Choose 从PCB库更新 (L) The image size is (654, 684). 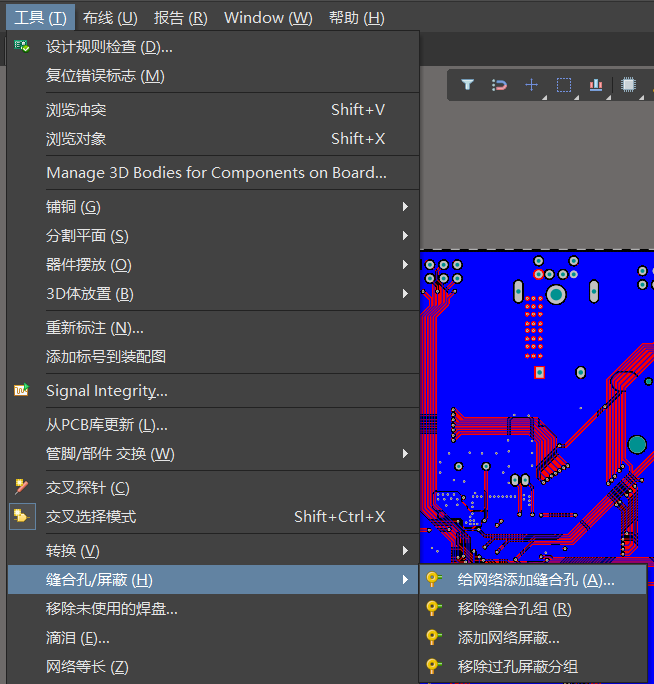point(213,425)
